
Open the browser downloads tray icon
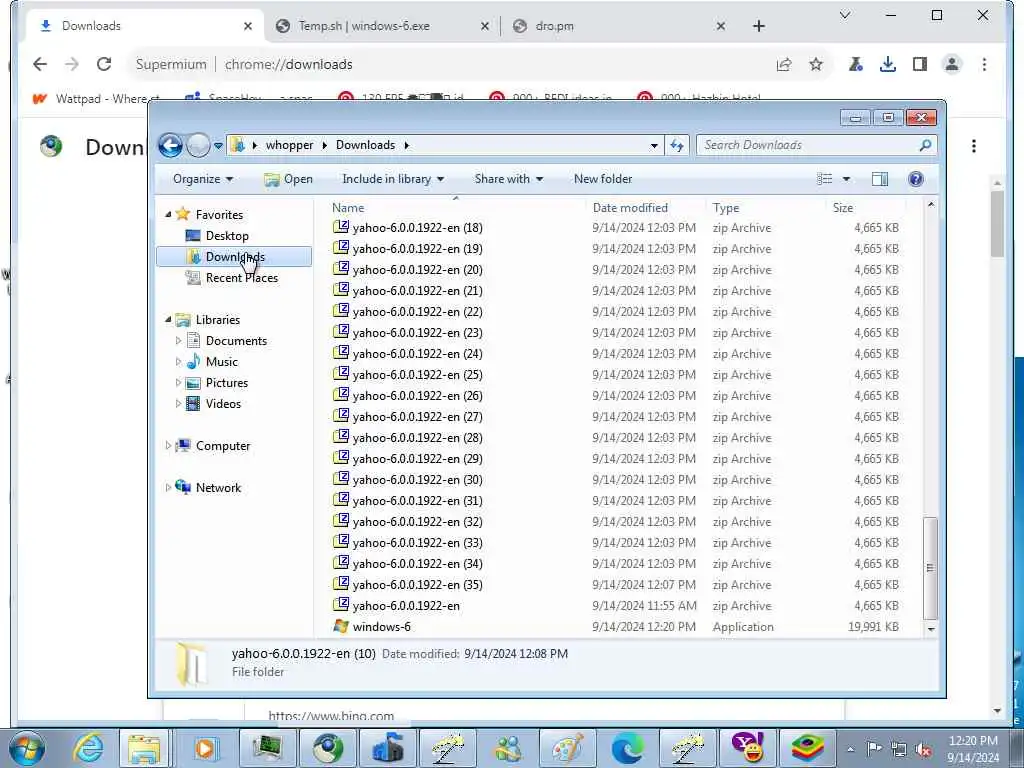click(x=888, y=64)
